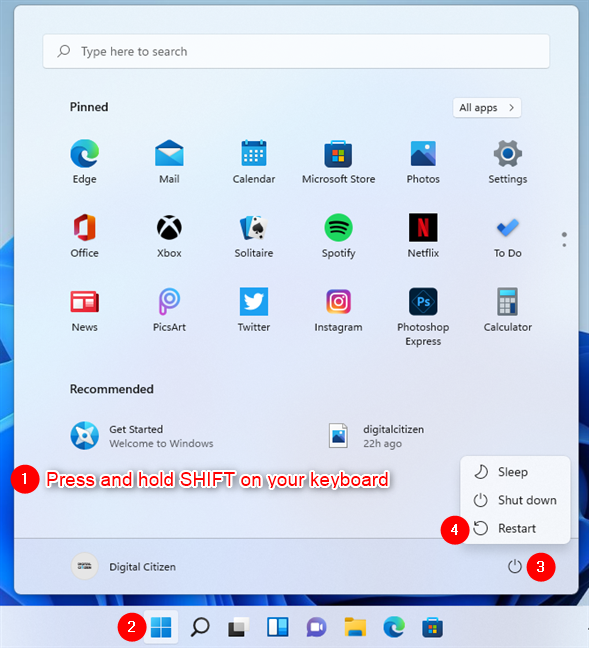Open the Get Started recommended item
Image resolution: width=589 pixels, height=648 pixels.
point(143,436)
